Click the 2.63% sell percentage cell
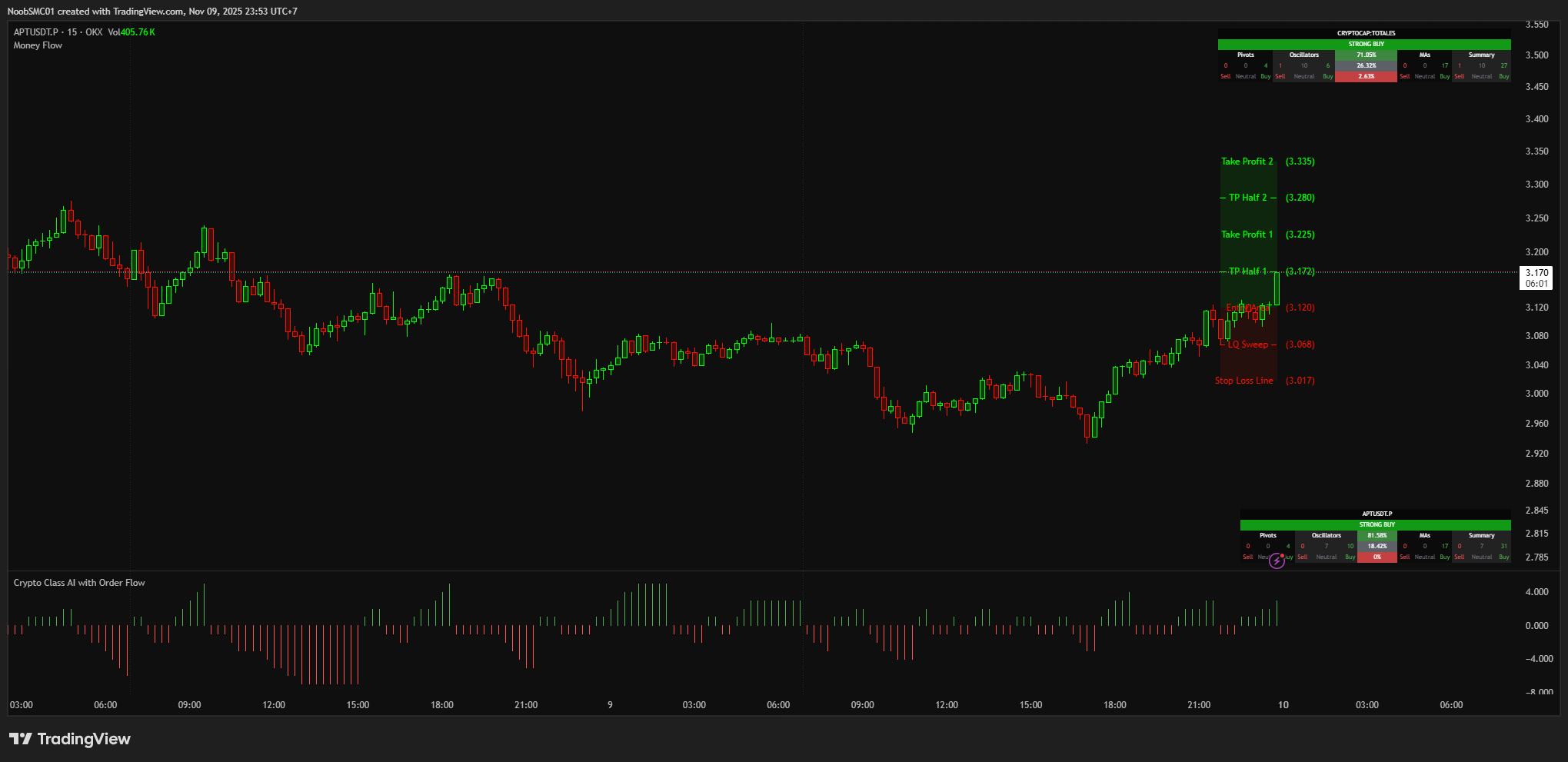The width and height of the screenshot is (1568, 762). click(1366, 76)
